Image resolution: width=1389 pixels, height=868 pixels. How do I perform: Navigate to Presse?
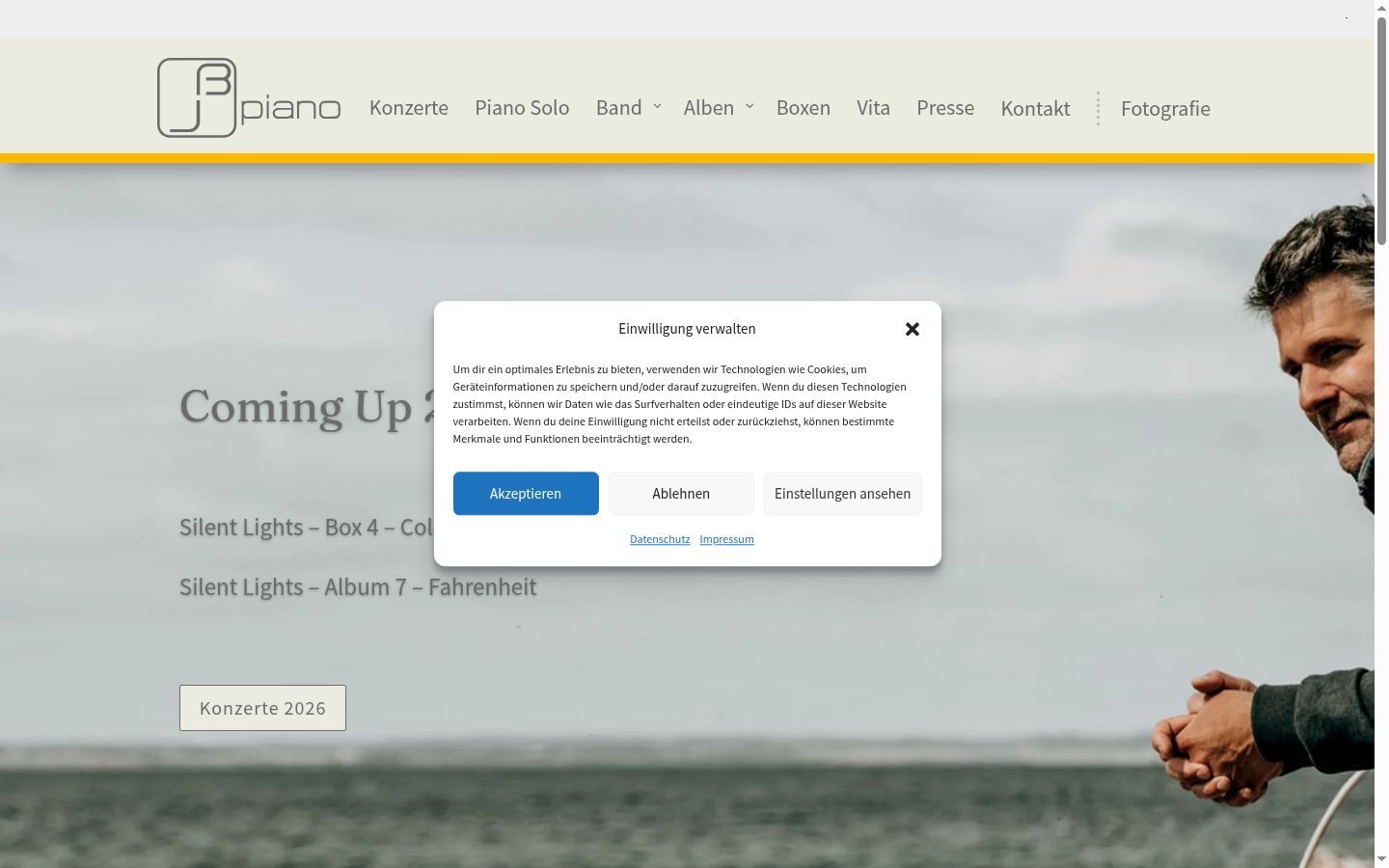(x=945, y=108)
